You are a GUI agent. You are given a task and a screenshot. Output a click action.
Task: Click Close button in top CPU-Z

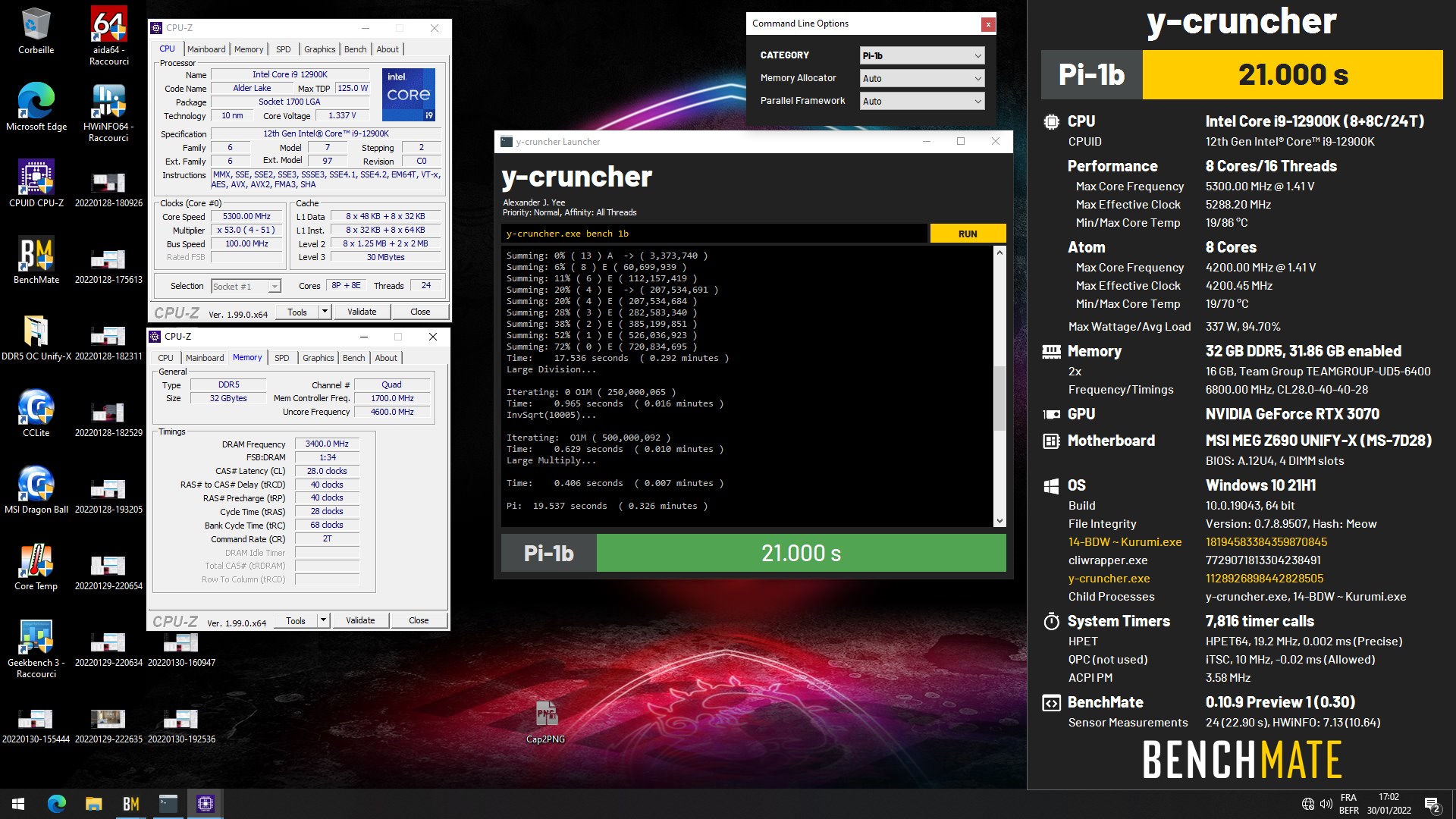(x=420, y=312)
